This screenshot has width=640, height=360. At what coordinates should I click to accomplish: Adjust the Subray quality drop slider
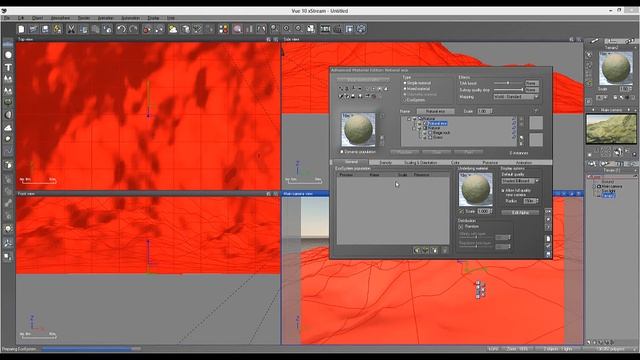[508, 90]
